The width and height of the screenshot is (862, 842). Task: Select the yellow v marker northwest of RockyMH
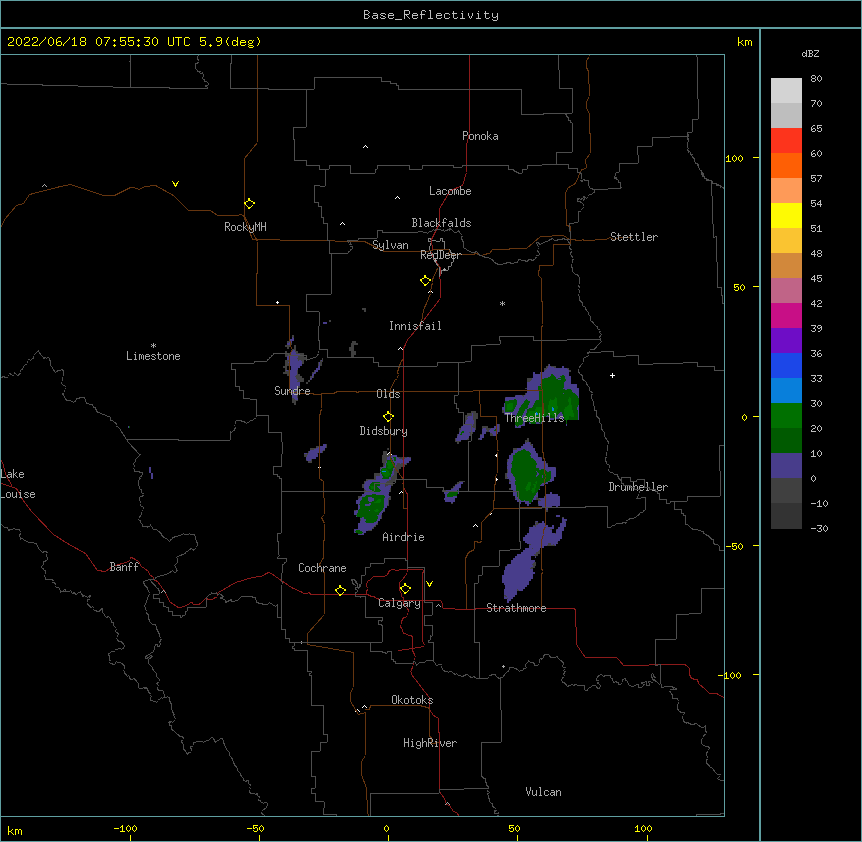point(175,184)
